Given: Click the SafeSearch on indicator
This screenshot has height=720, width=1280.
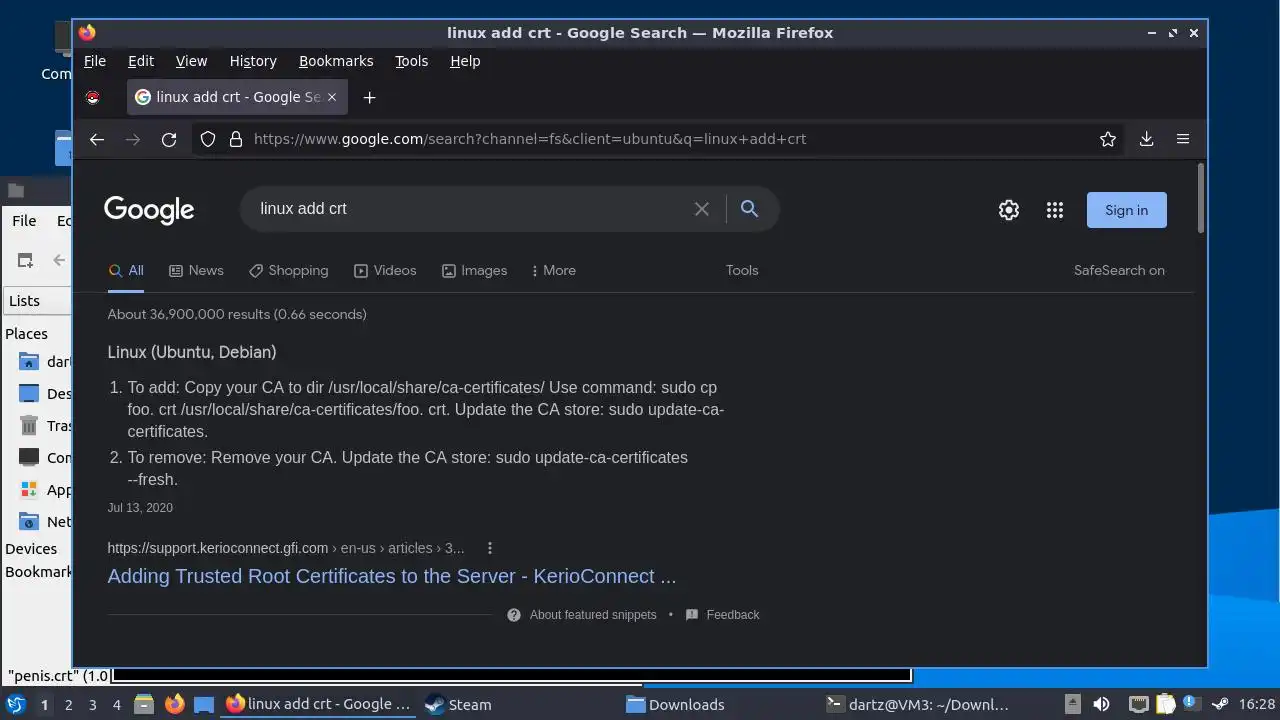Looking at the screenshot, I should pyautogui.click(x=1119, y=271).
